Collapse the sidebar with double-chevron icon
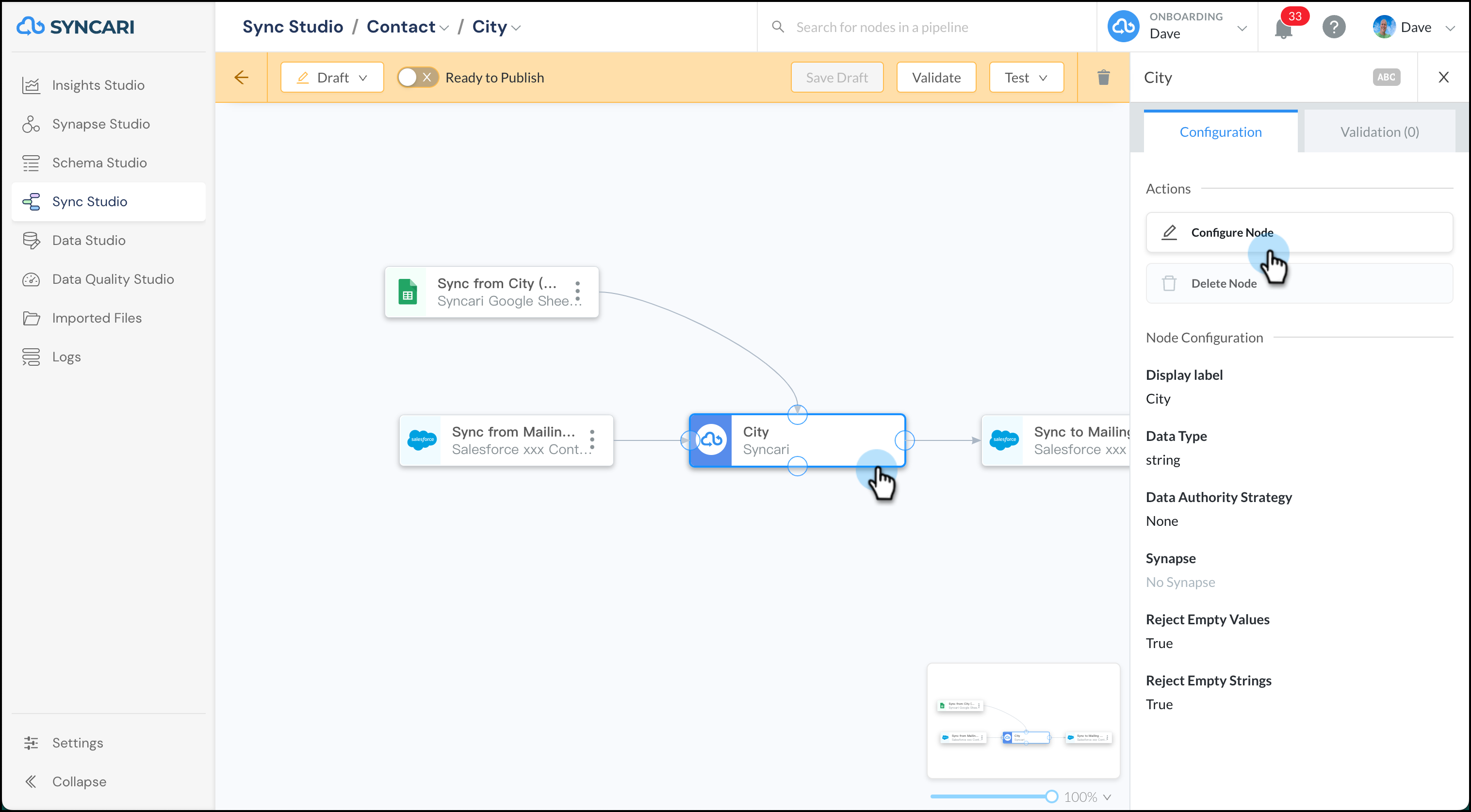 click(31, 782)
